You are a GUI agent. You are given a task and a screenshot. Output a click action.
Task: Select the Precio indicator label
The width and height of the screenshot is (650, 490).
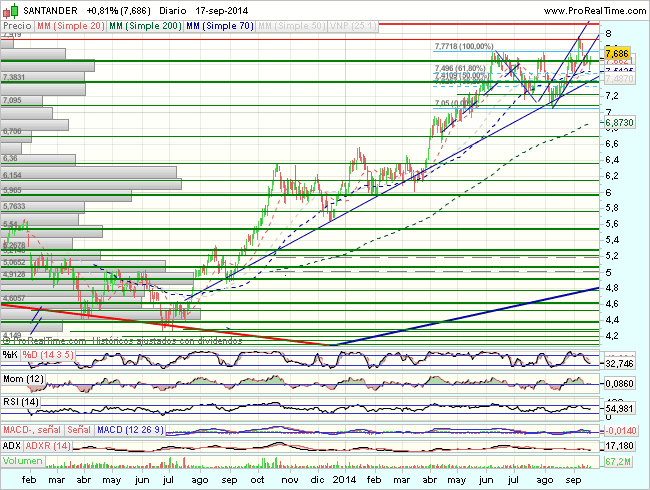[x=17, y=26]
